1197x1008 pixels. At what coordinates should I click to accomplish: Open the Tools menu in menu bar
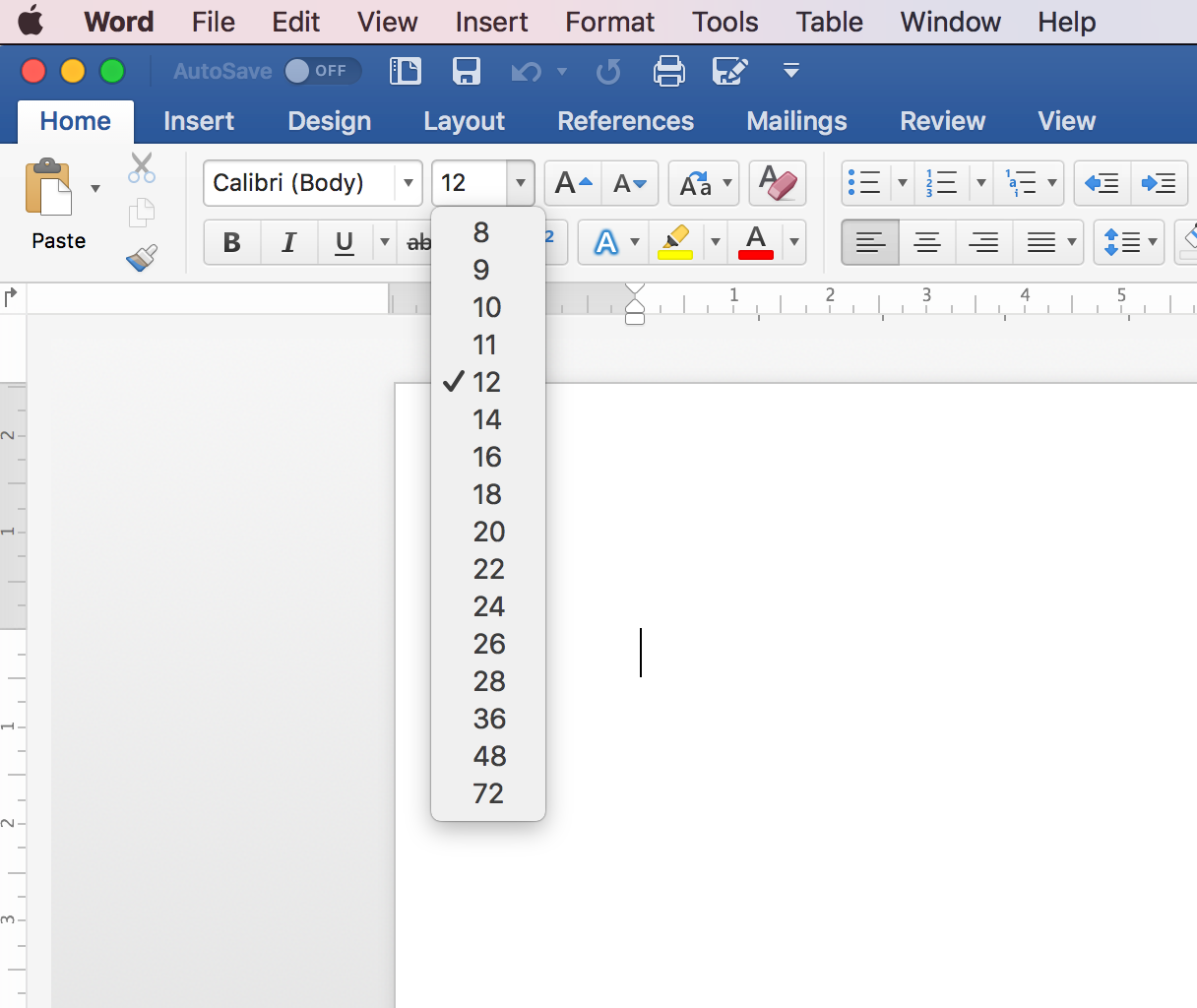(x=724, y=22)
